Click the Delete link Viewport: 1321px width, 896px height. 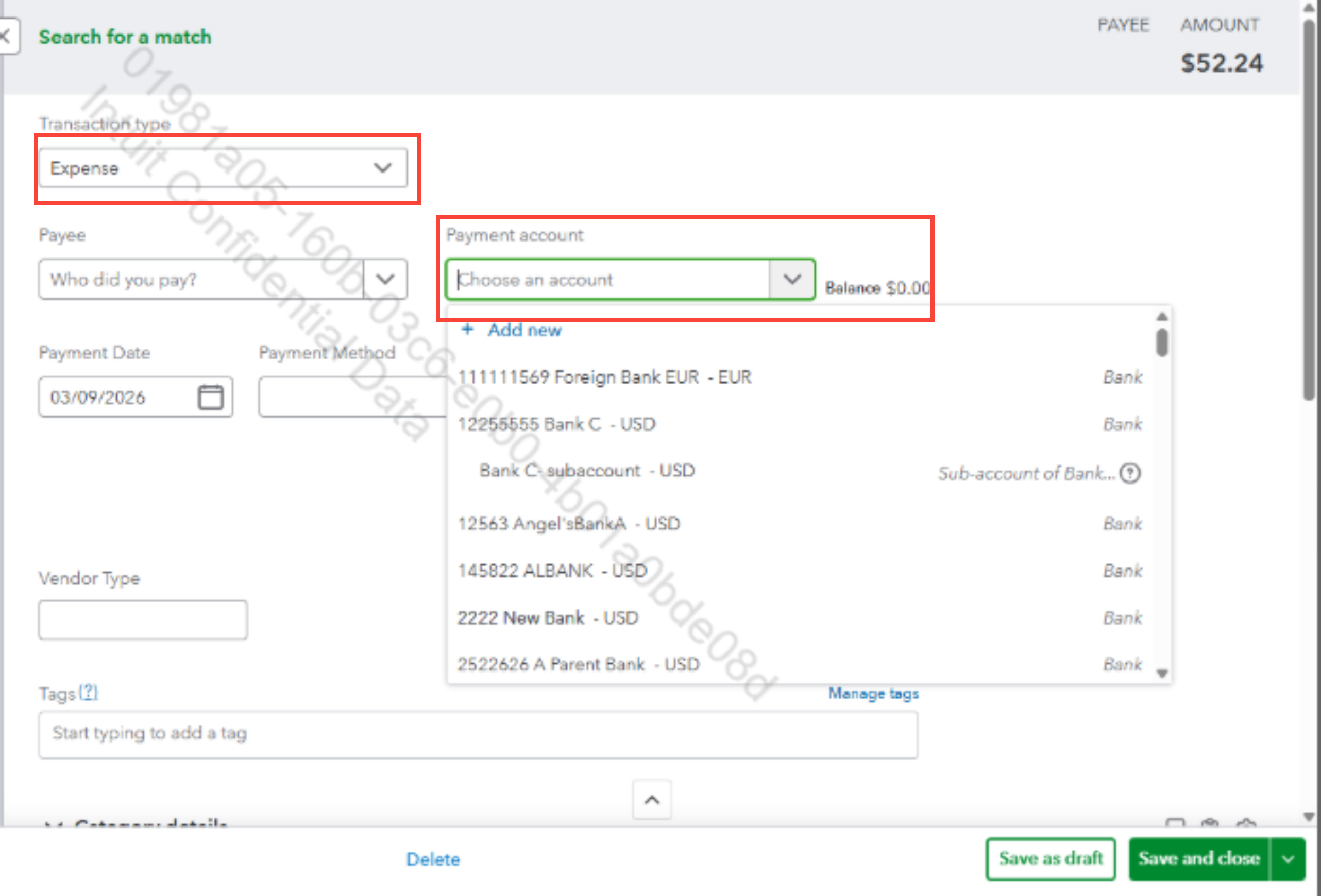[433, 859]
